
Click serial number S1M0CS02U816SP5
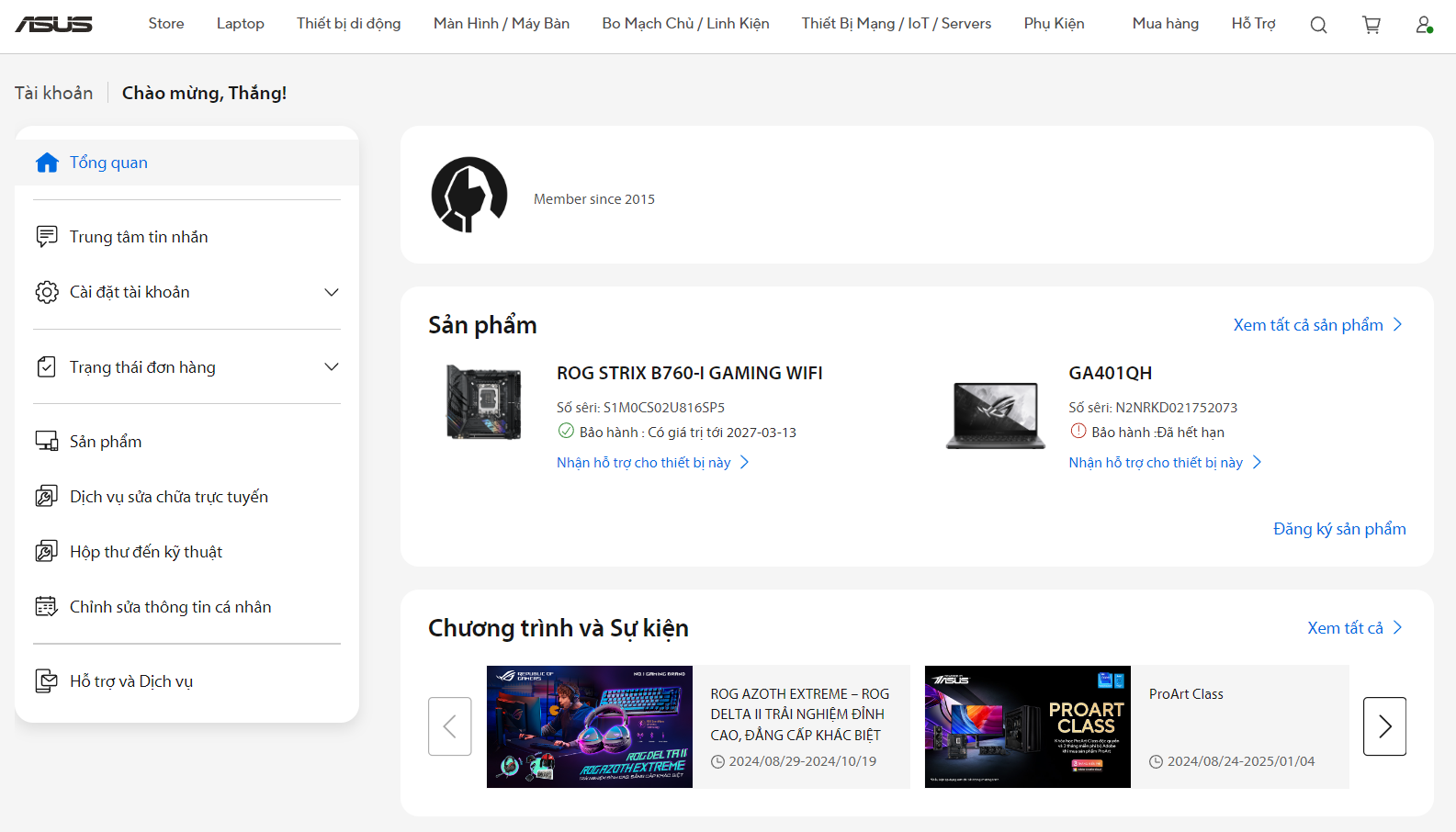tap(664, 408)
